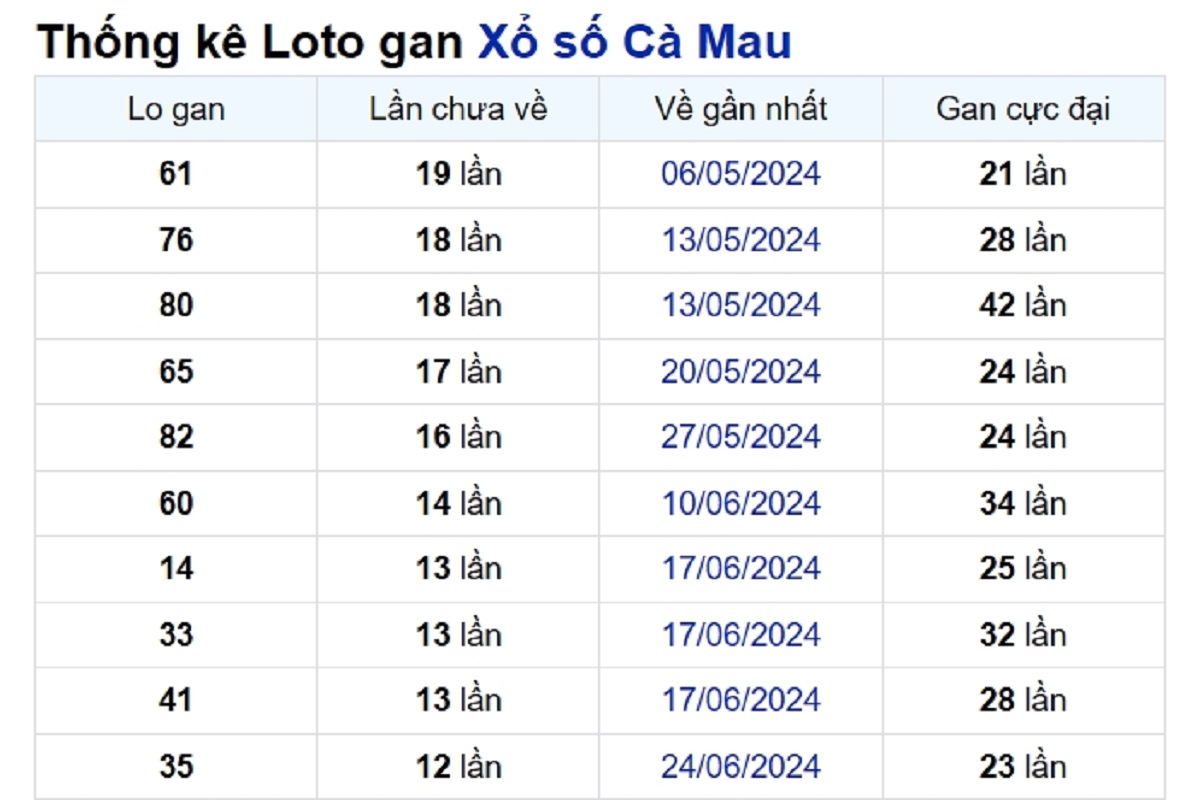Select the date 17/06/2024 in row 33
This screenshot has width=1200, height=800.
(x=741, y=635)
